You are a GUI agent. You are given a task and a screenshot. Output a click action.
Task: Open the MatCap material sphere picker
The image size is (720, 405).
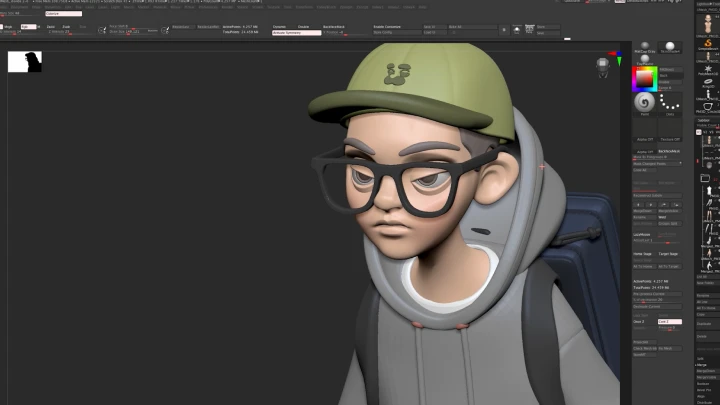click(x=645, y=47)
